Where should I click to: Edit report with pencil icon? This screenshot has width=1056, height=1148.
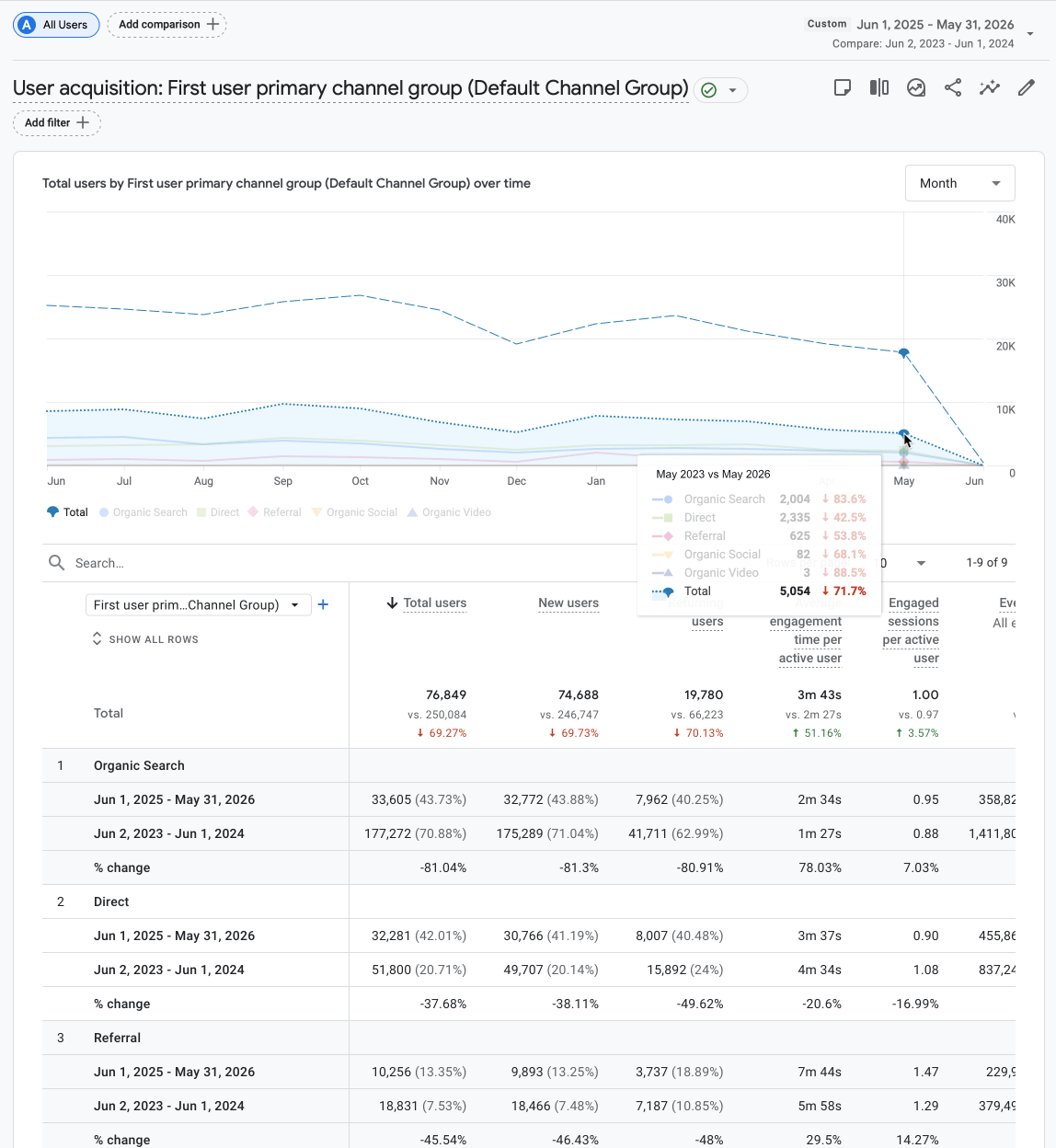click(x=1027, y=87)
